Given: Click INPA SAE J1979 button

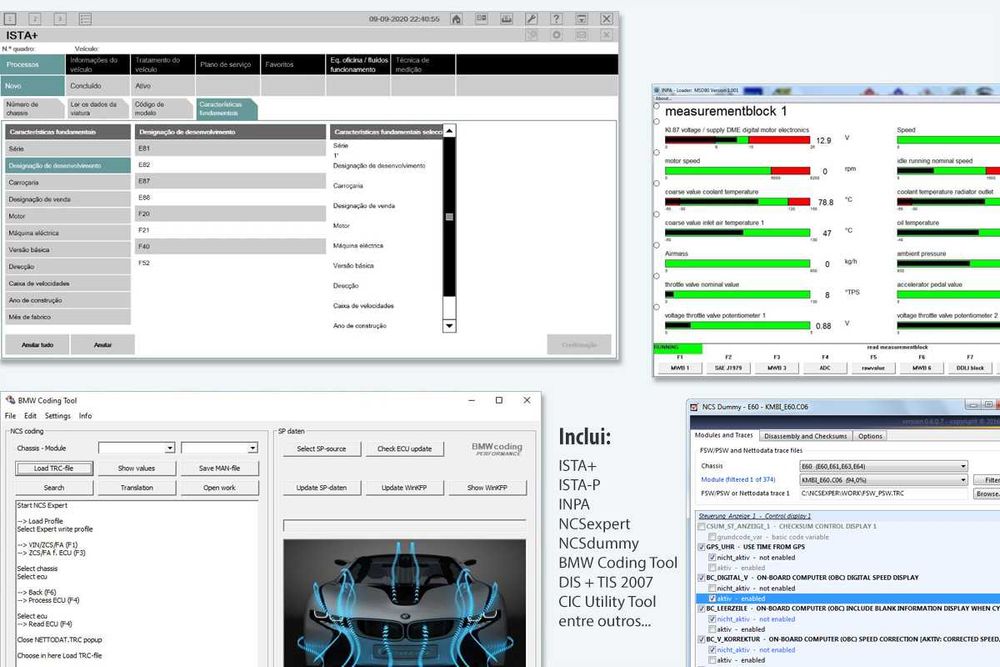Looking at the screenshot, I should tap(728, 368).
